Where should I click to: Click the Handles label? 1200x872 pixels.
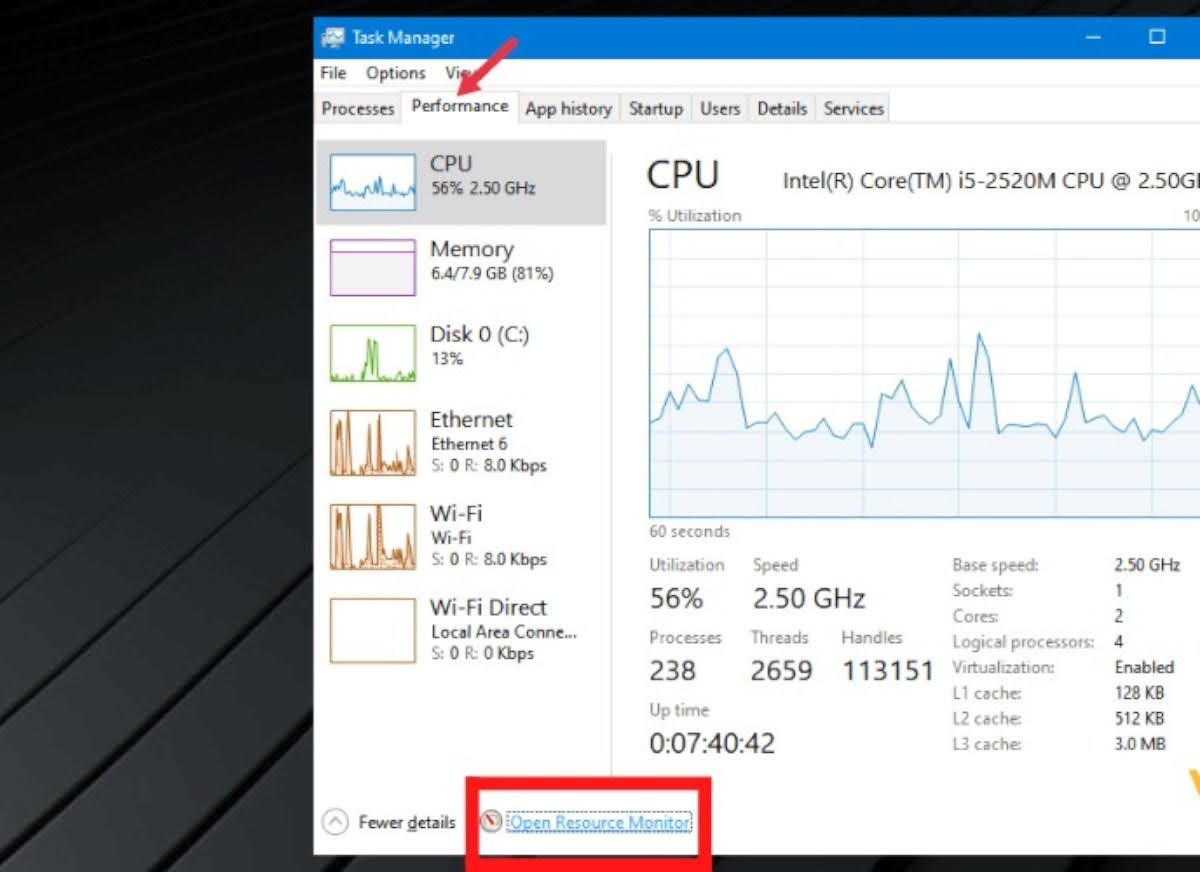tap(871, 637)
